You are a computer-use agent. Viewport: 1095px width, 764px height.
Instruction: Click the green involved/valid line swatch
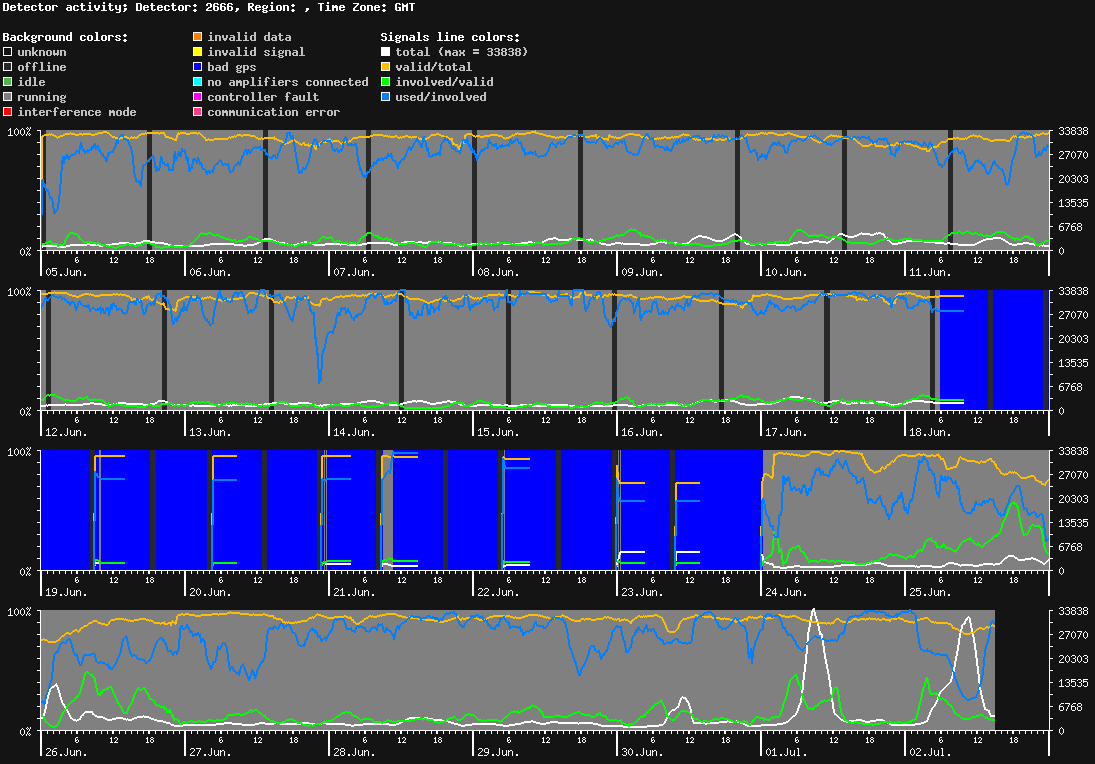[385, 82]
